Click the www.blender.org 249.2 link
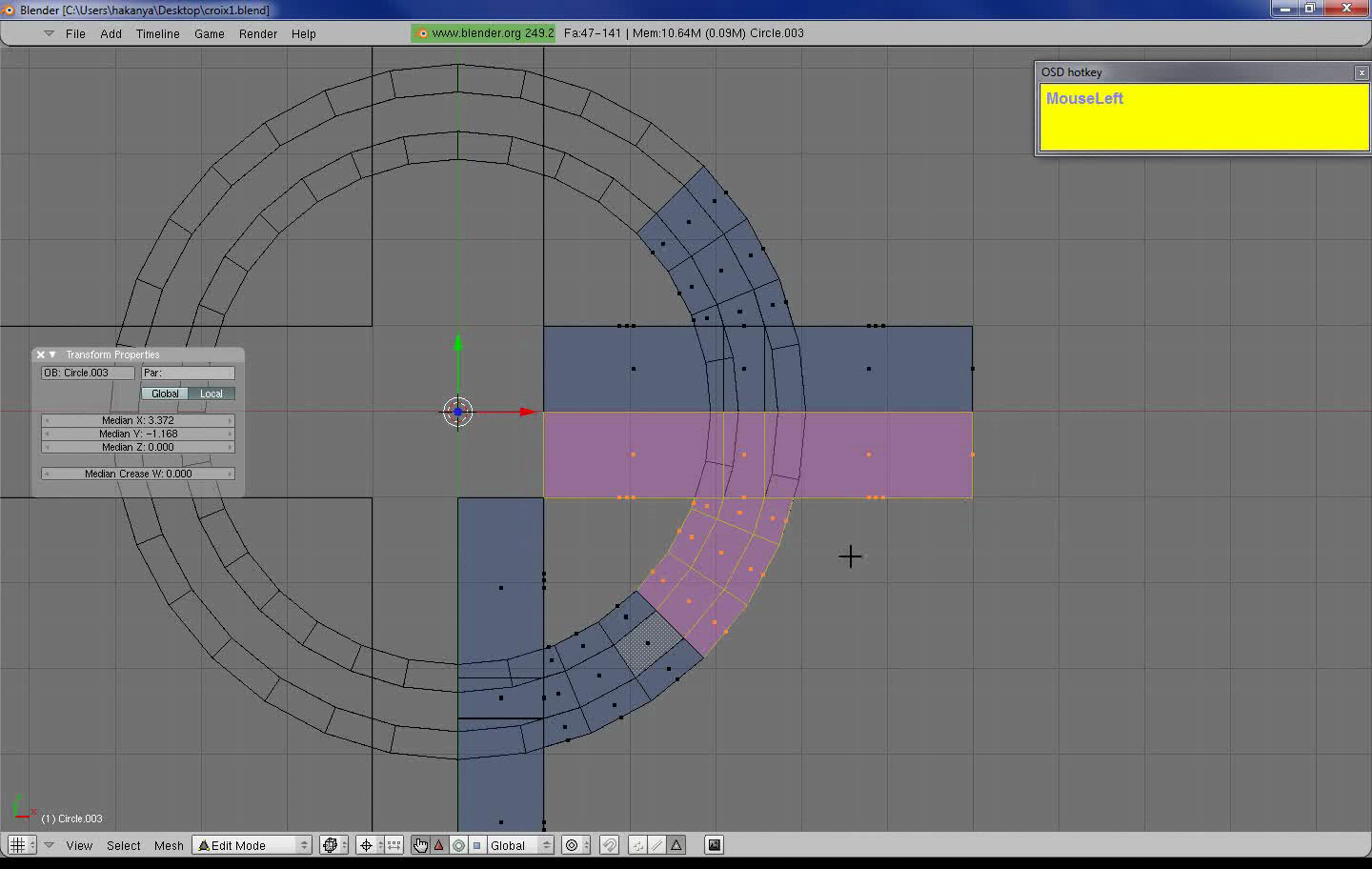 point(483,33)
